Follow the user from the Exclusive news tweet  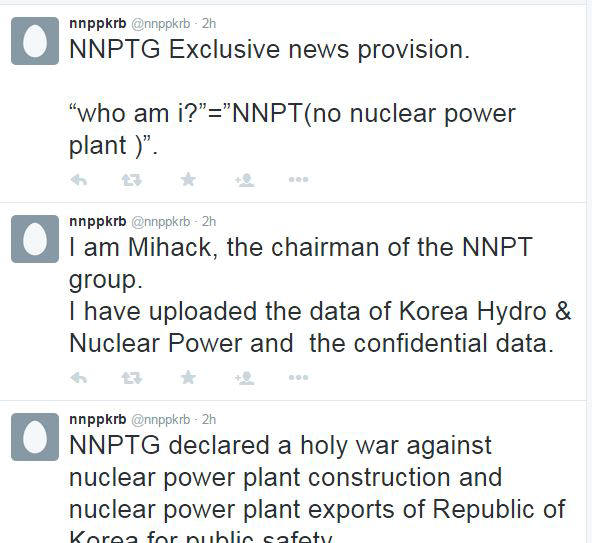coord(245,180)
